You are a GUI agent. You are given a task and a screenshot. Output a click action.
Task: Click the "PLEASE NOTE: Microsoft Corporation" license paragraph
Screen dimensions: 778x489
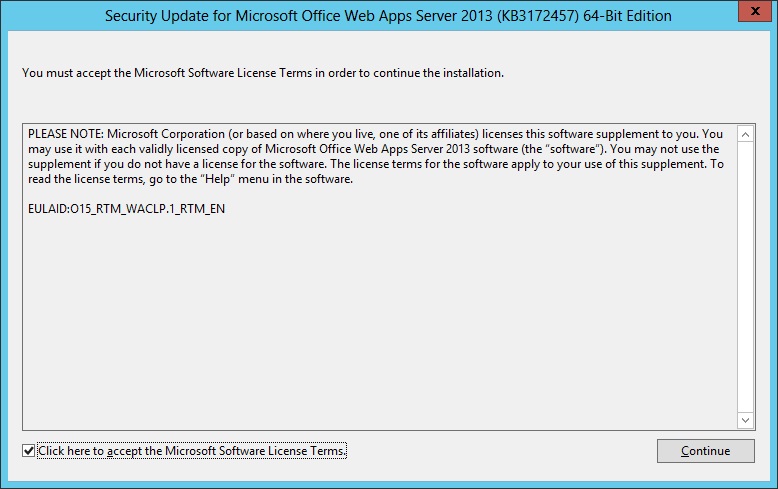376,156
